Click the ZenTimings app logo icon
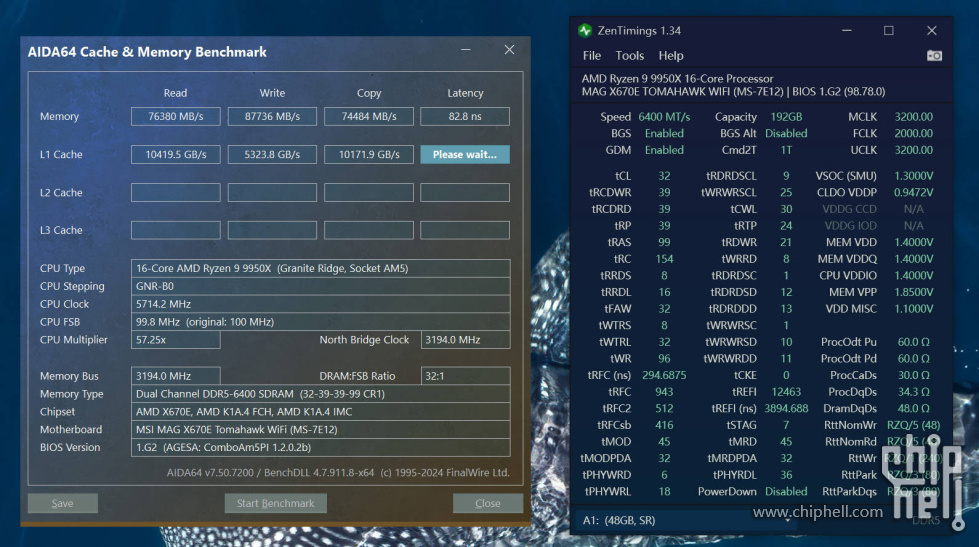Image resolution: width=979 pixels, height=547 pixels. pos(585,31)
